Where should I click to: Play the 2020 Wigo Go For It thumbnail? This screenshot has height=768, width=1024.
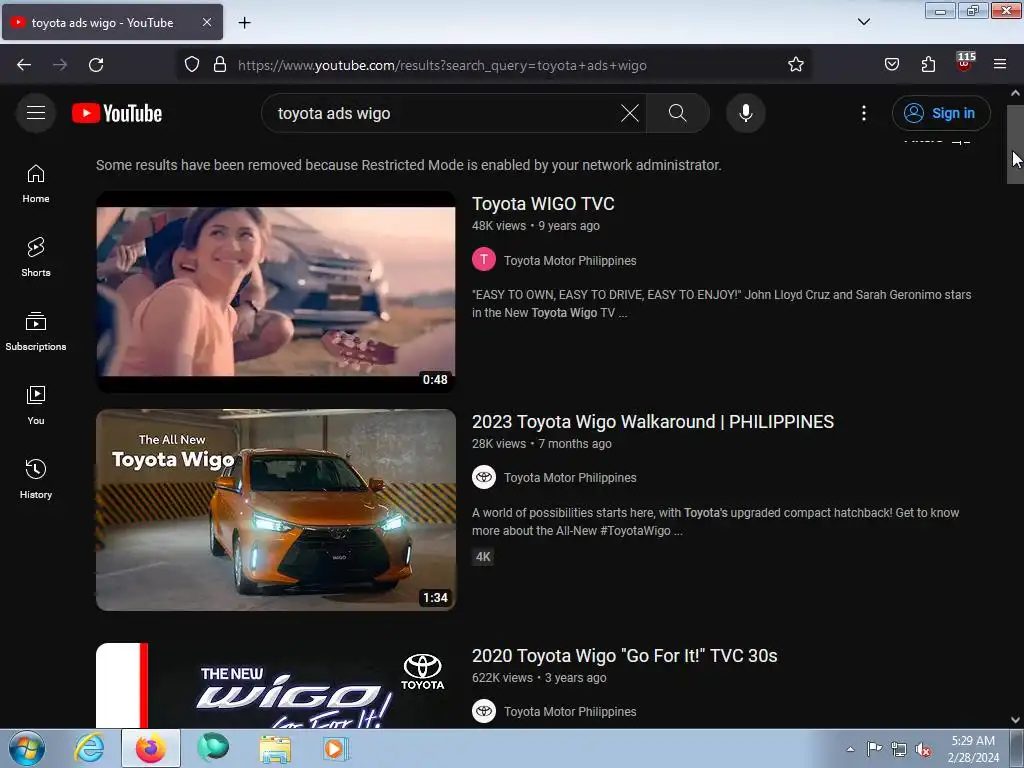pos(276,686)
